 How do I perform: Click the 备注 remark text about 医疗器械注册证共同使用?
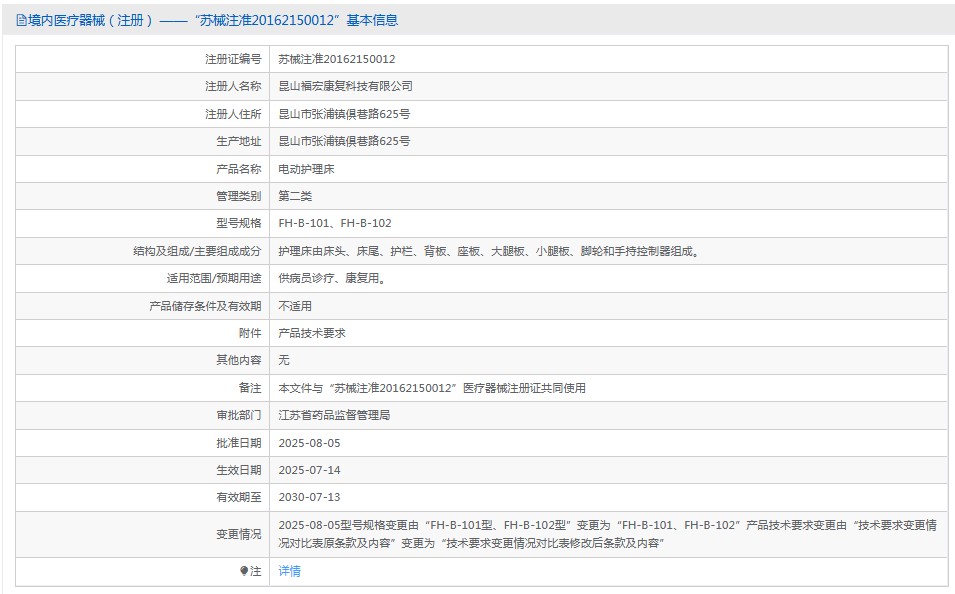pyautogui.click(x=432, y=388)
